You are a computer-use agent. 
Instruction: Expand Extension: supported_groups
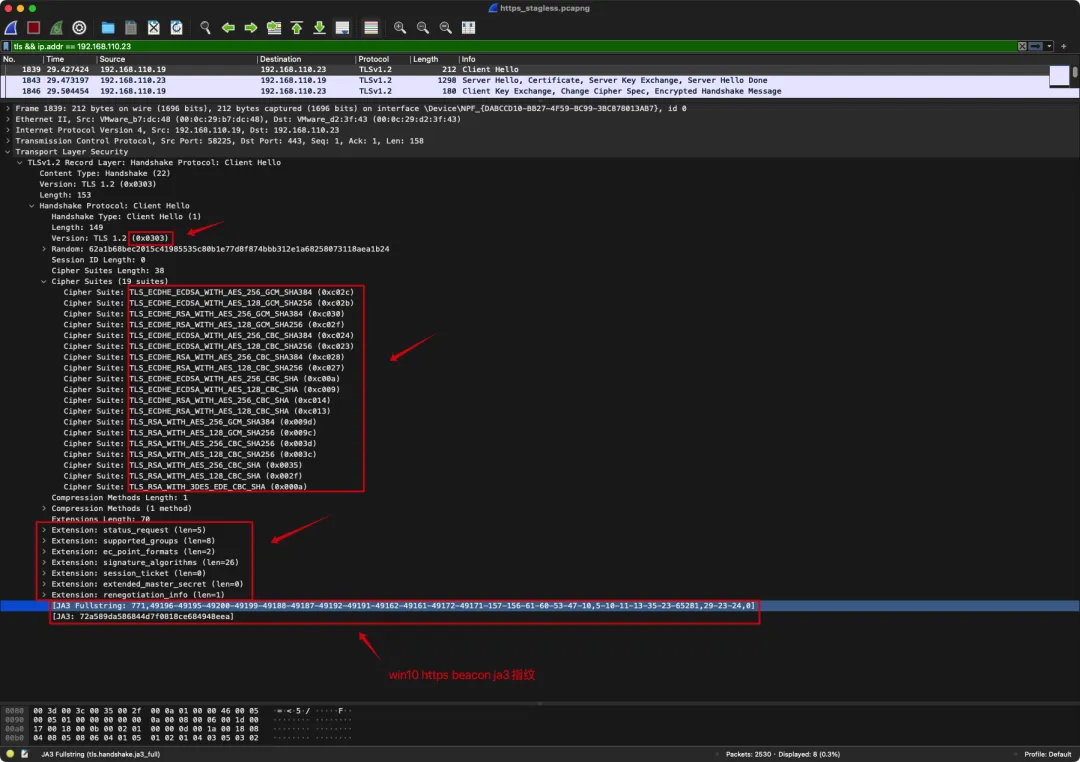pos(44,541)
